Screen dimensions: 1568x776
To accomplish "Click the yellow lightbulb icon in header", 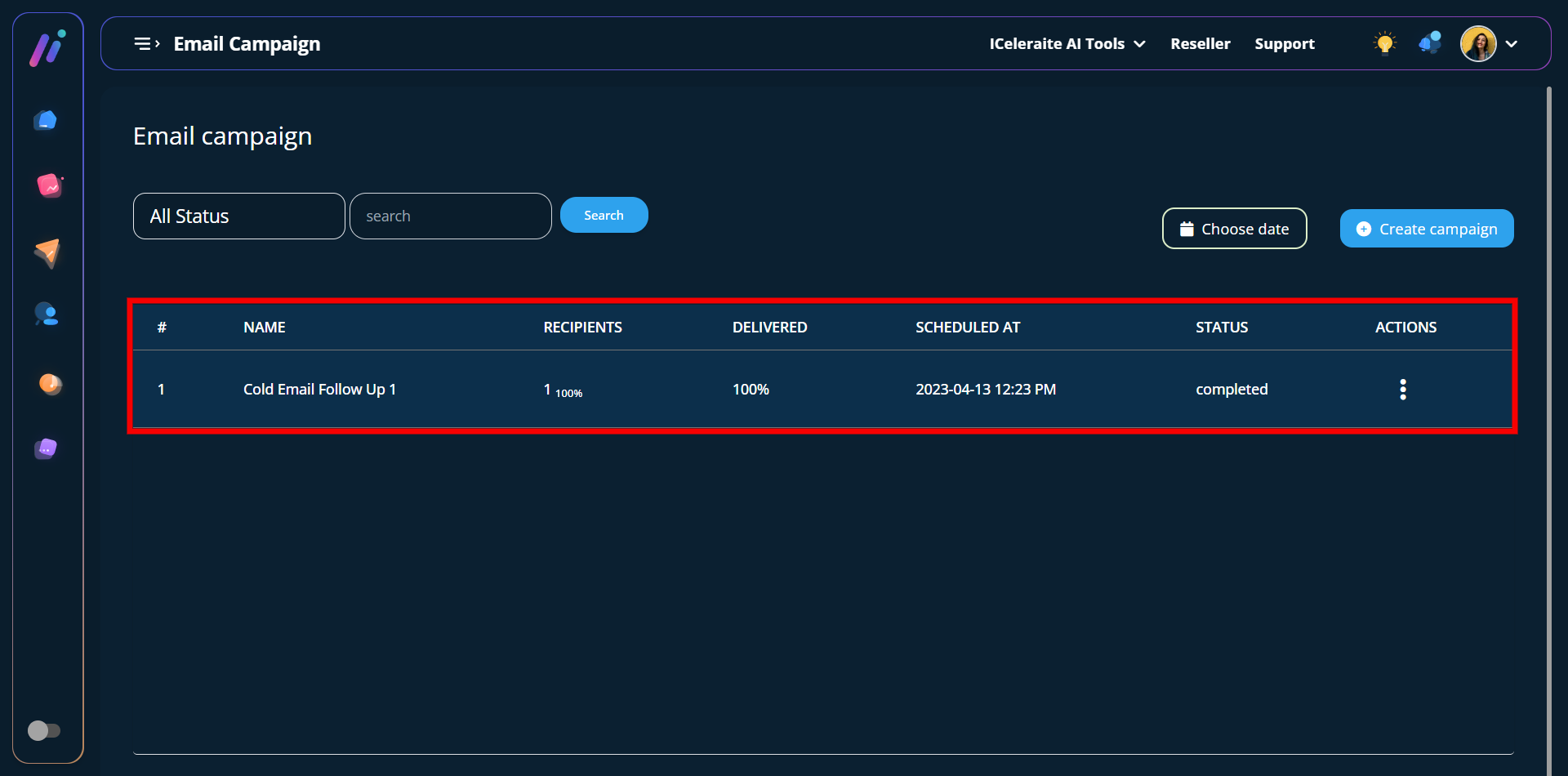I will [1384, 43].
